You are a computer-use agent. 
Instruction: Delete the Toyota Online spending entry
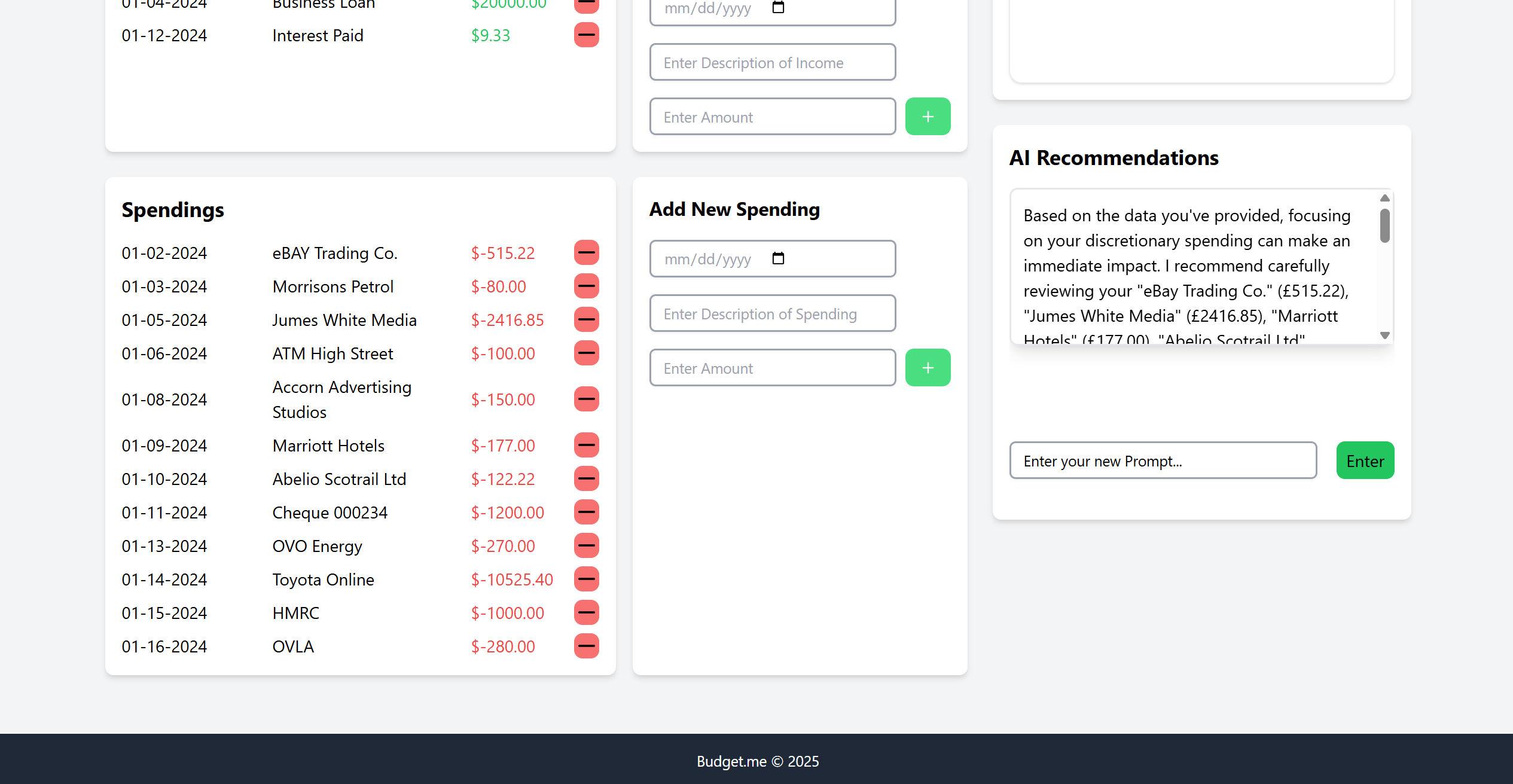586,579
